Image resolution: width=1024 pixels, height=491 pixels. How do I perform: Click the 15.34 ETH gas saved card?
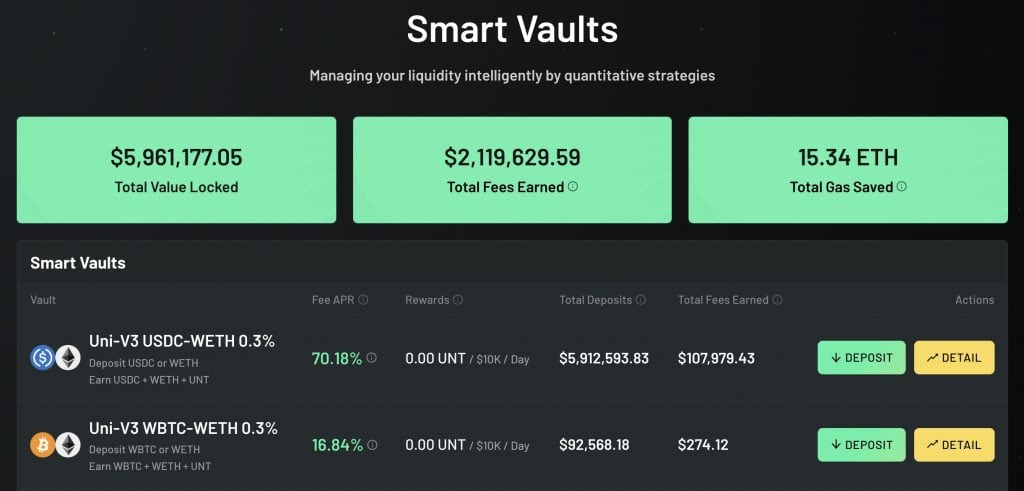(x=848, y=170)
